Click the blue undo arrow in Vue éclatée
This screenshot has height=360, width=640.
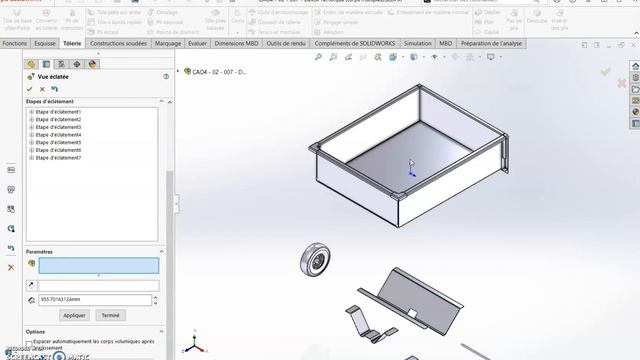(55, 89)
